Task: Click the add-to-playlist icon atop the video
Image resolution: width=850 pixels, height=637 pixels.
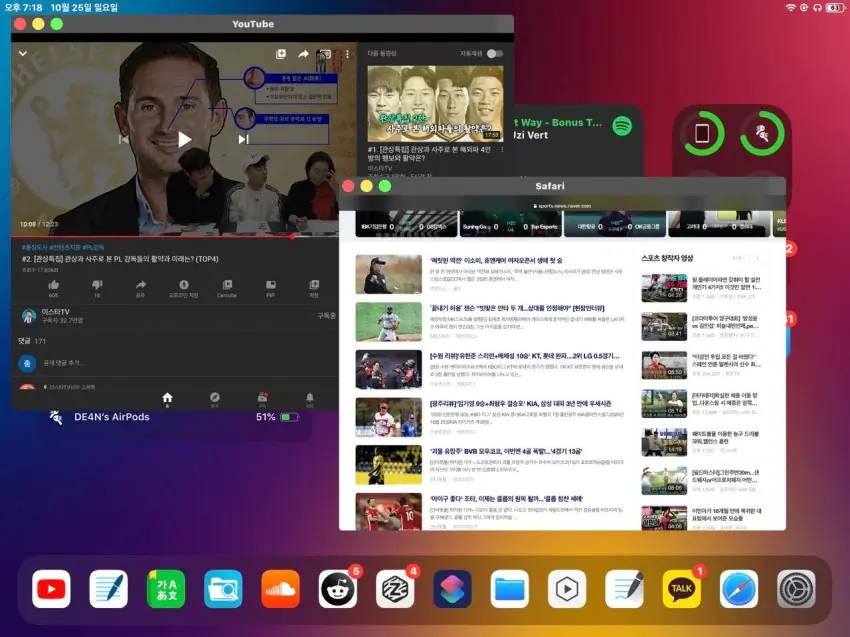Action: 281,54
